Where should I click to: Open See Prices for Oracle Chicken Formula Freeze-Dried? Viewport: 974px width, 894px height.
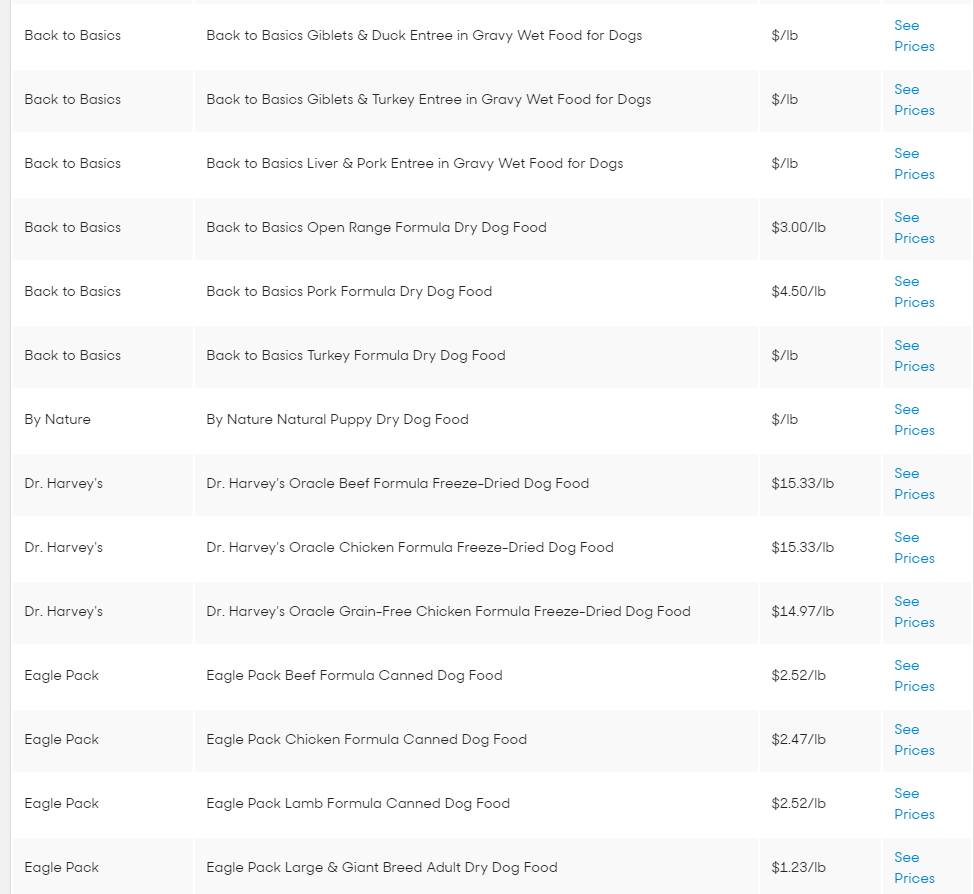tap(914, 548)
